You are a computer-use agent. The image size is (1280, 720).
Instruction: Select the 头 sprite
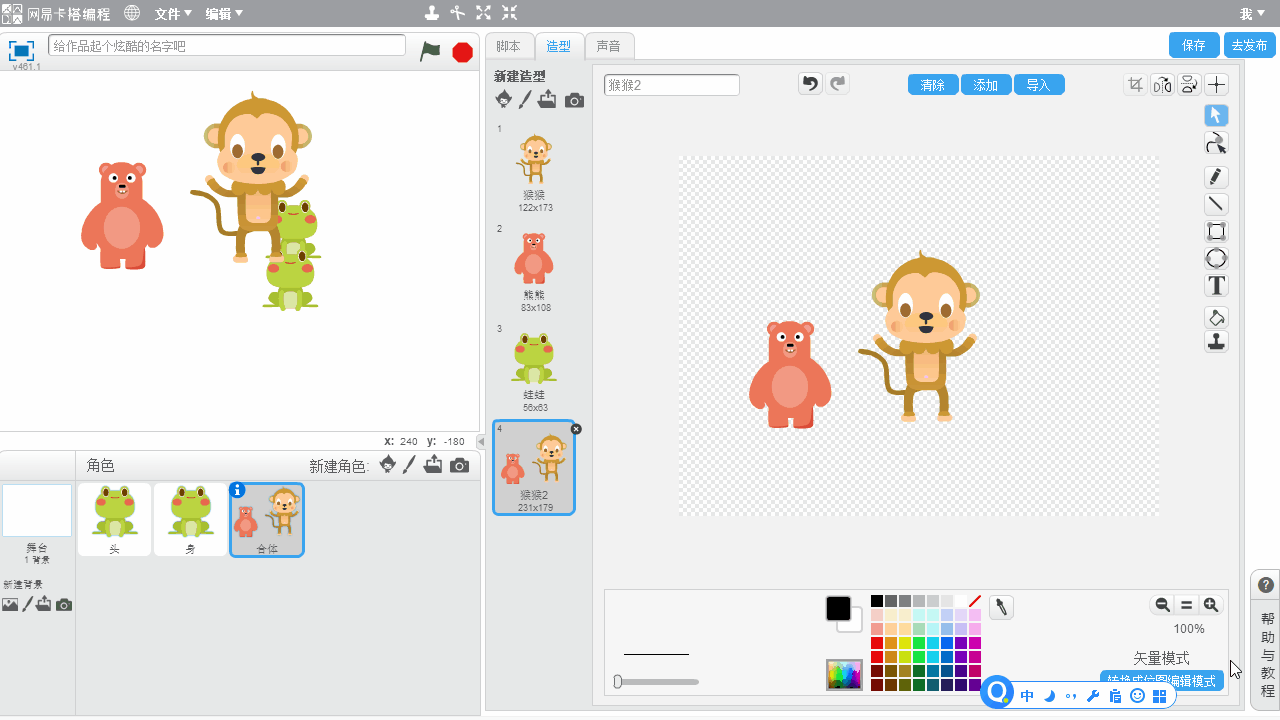coord(114,519)
